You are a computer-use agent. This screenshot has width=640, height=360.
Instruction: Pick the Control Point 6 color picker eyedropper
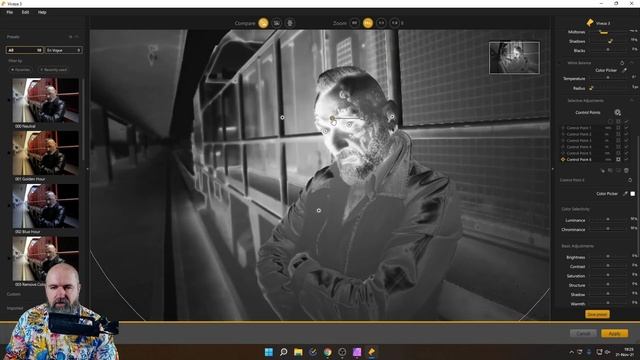point(625,193)
